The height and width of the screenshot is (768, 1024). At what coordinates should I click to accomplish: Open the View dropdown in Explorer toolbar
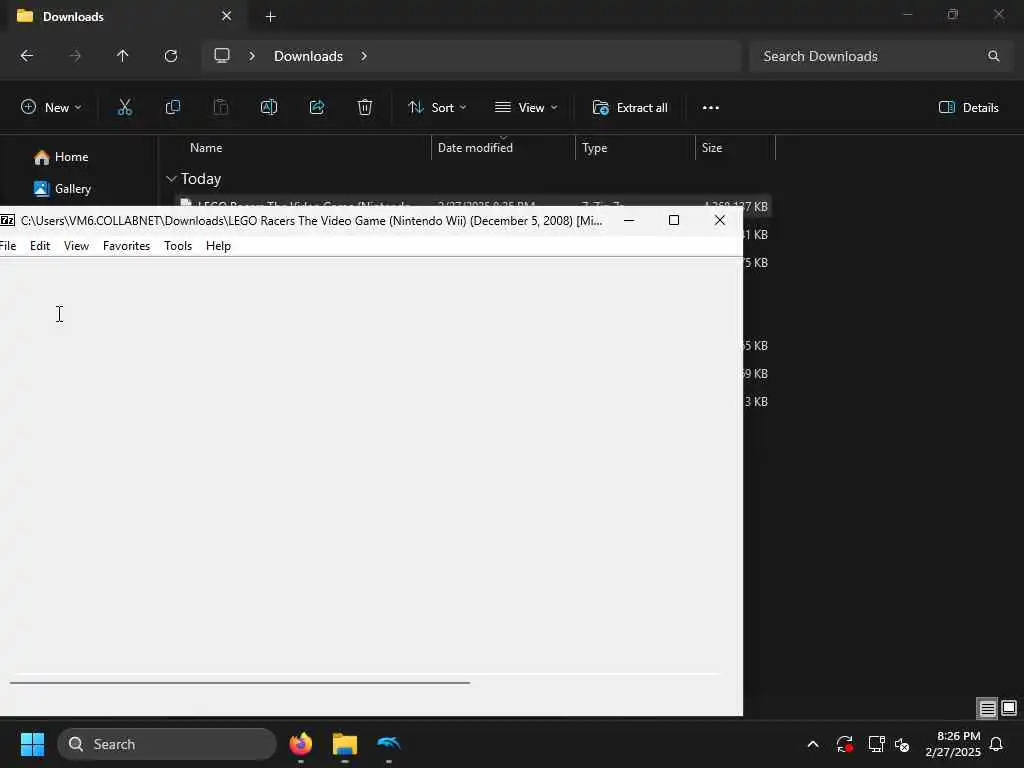526,108
